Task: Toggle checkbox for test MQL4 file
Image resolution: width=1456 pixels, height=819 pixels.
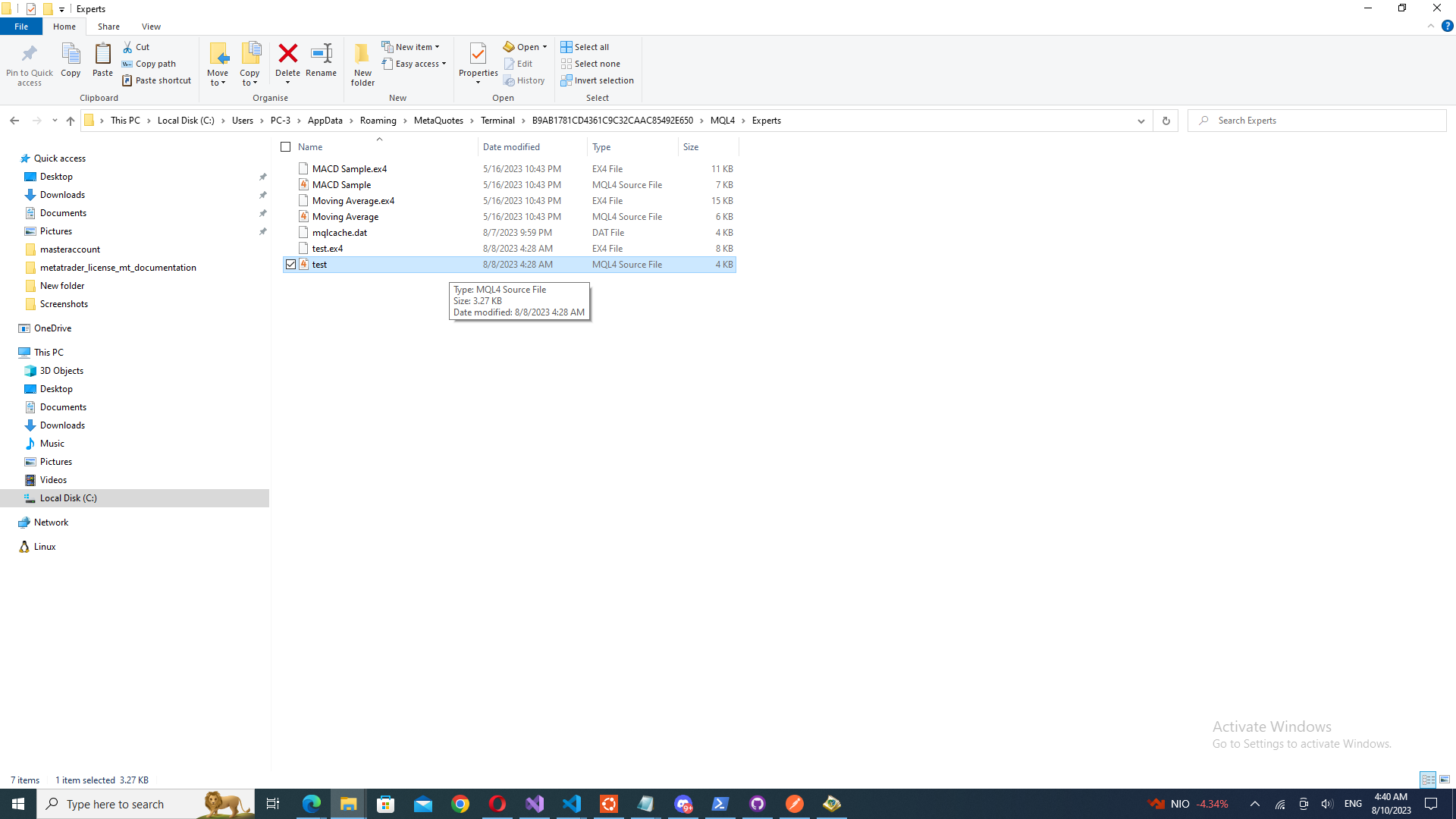Action: [289, 264]
